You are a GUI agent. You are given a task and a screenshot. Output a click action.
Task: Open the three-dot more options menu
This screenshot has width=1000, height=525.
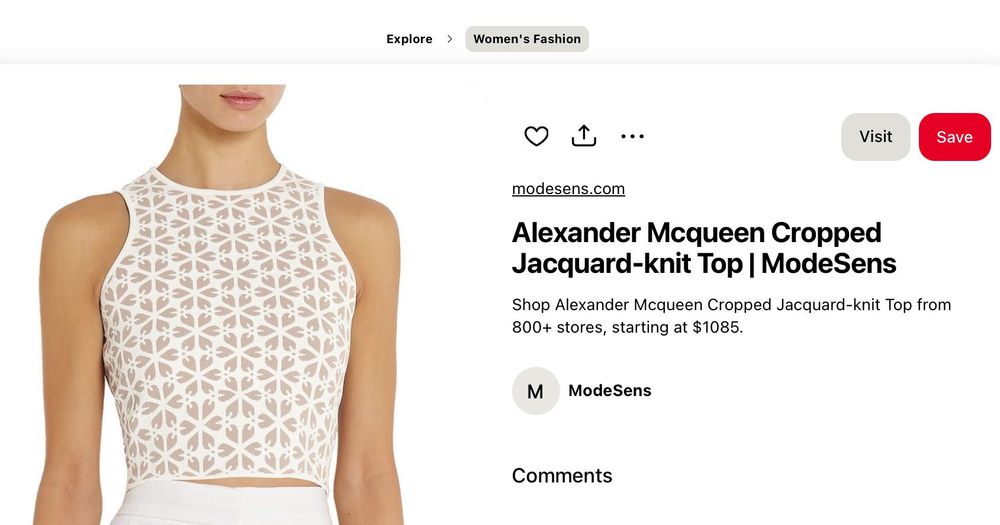632,137
